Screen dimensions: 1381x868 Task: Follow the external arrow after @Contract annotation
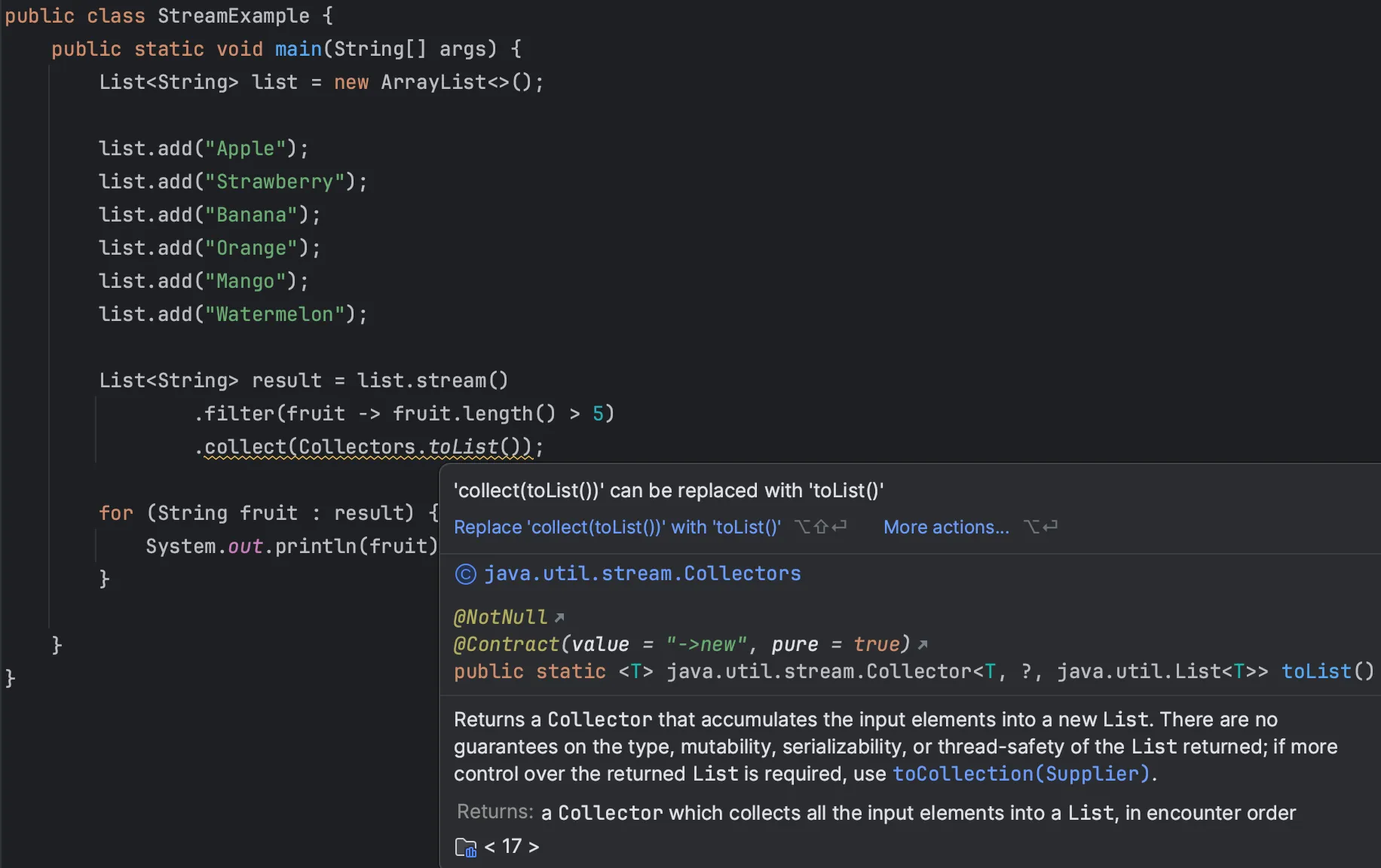923,645
